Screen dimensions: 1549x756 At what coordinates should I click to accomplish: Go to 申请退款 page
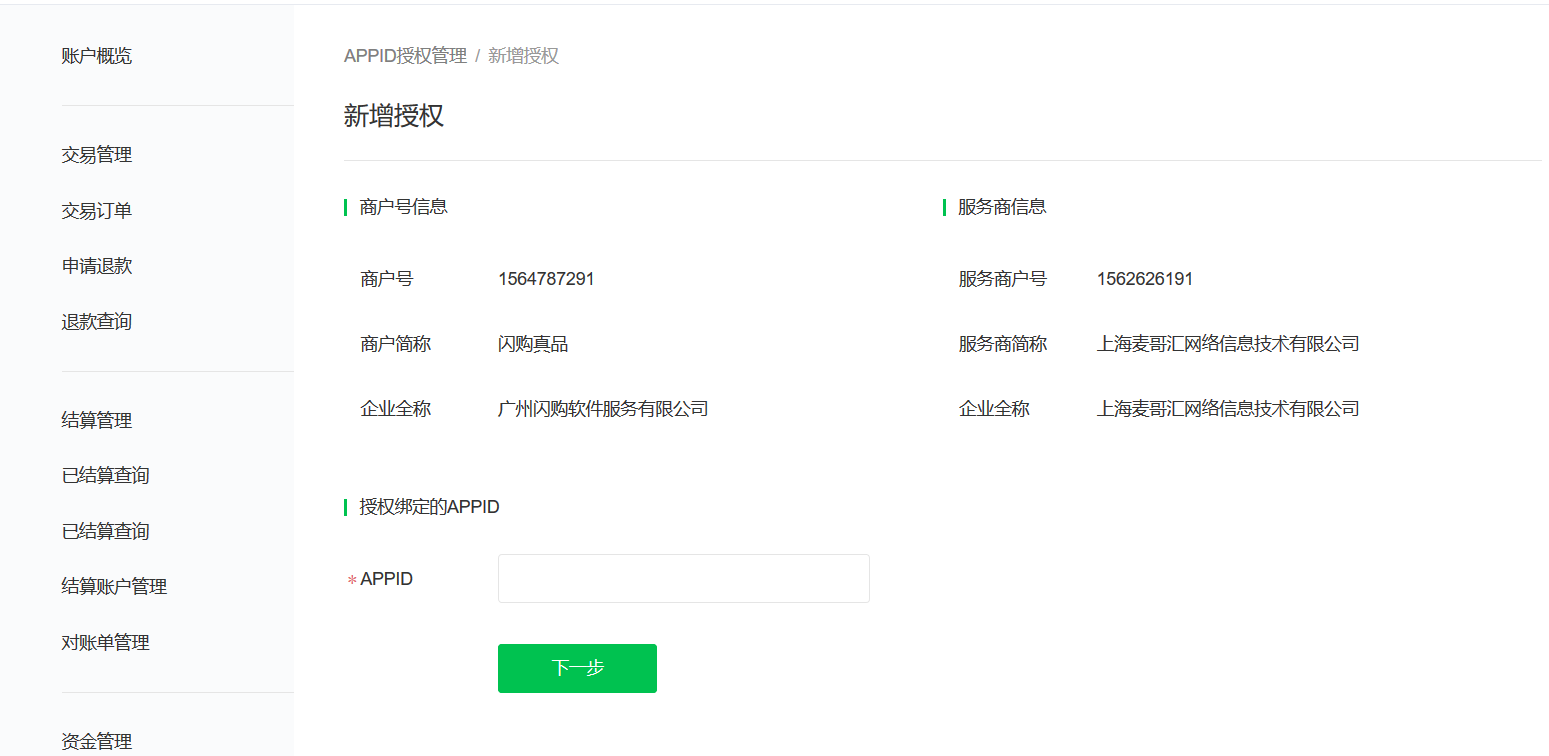click(97, 266)
